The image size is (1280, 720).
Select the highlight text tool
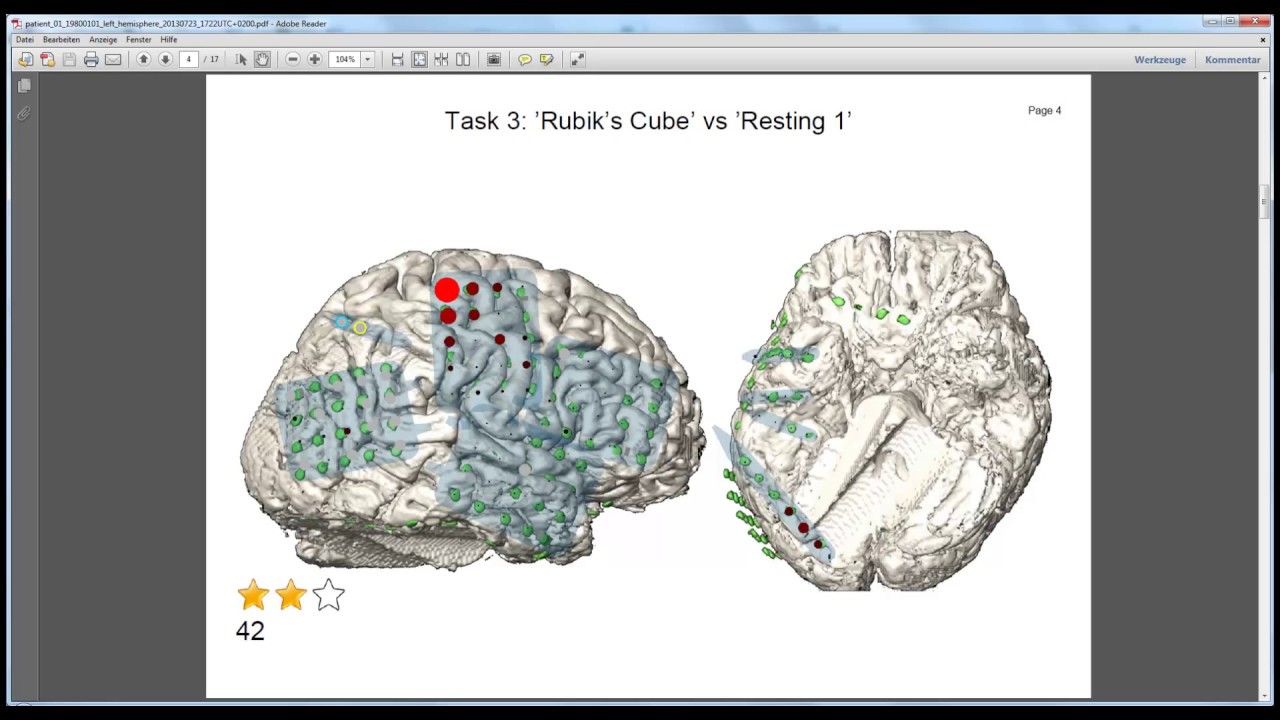(x=546, y=60)
